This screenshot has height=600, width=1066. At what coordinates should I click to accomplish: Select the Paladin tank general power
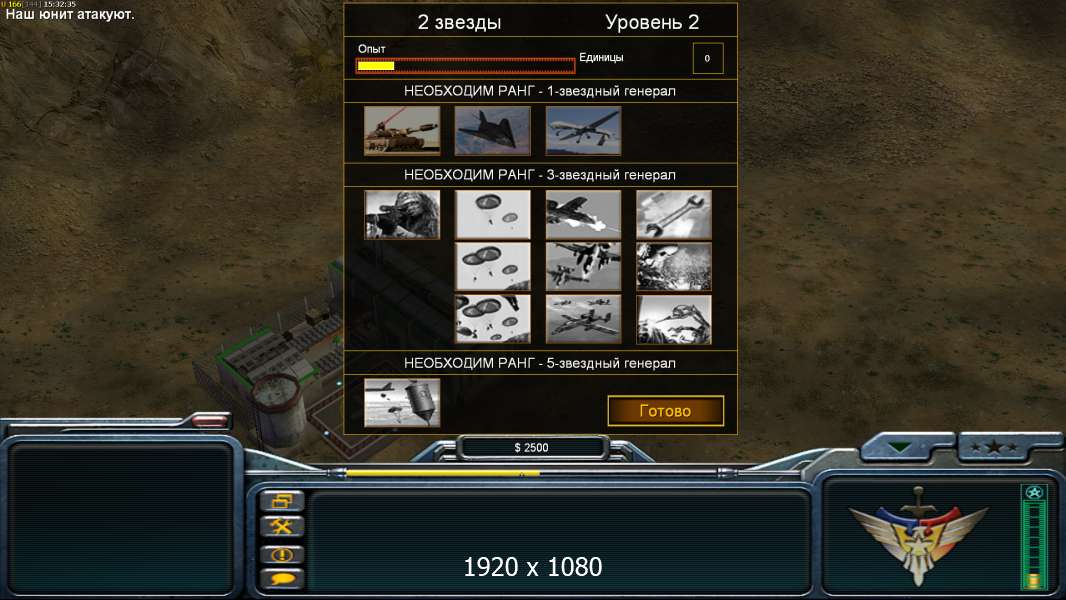pyautogui.click(x=402, y=130)
